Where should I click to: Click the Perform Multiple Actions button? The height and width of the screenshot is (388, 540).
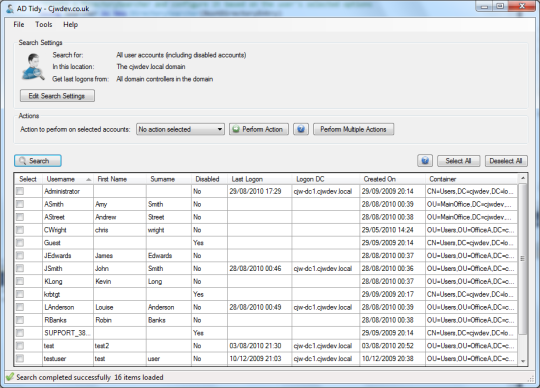tap(353, 129)
